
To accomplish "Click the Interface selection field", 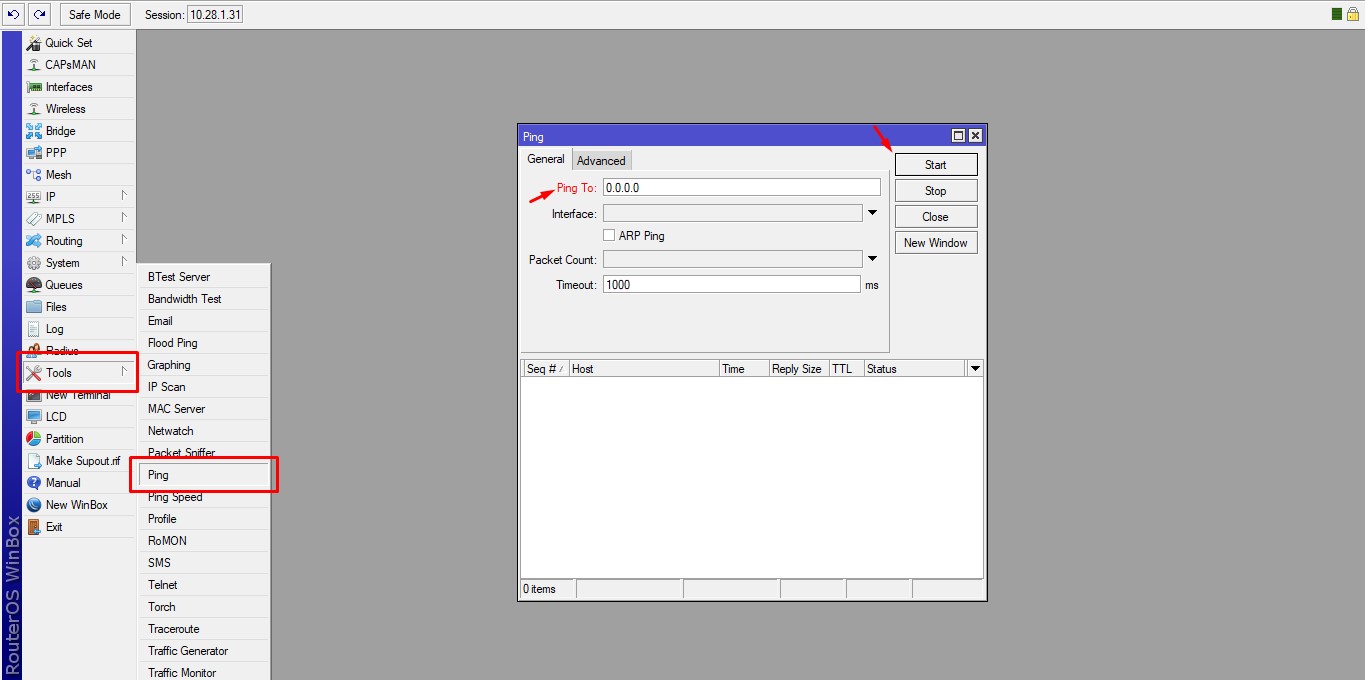I will (733, 213).
